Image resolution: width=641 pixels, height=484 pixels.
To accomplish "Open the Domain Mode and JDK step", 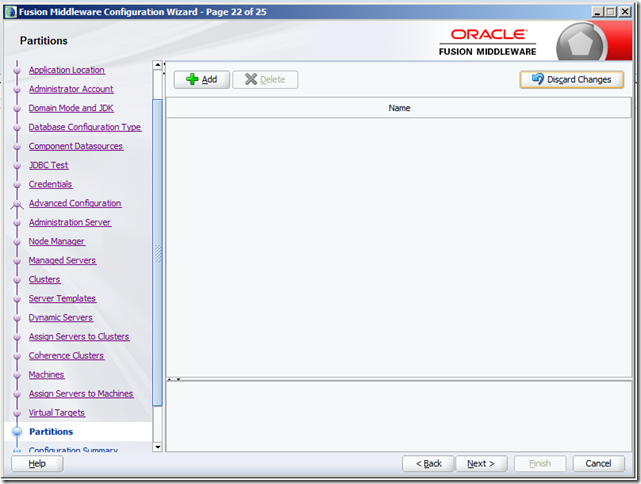I will click(x=71, y=108).
